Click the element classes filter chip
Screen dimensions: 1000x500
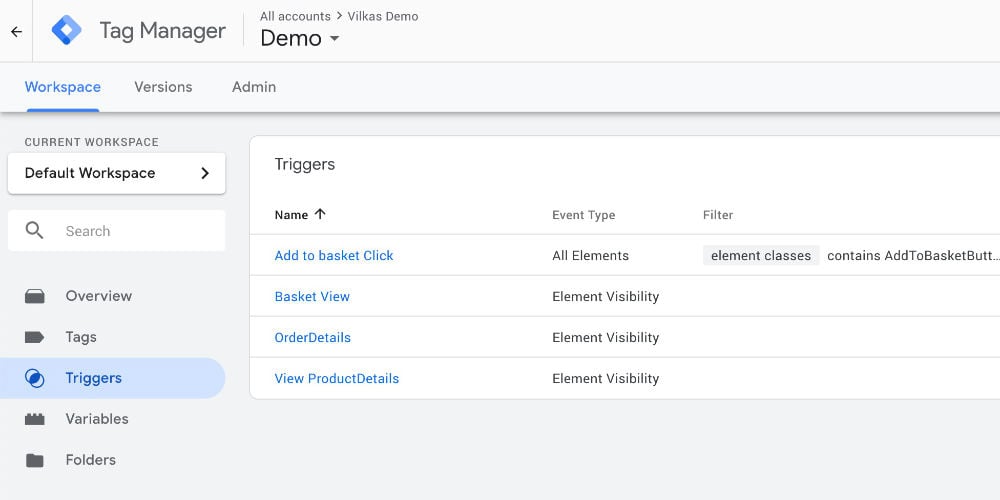point(761,256)
